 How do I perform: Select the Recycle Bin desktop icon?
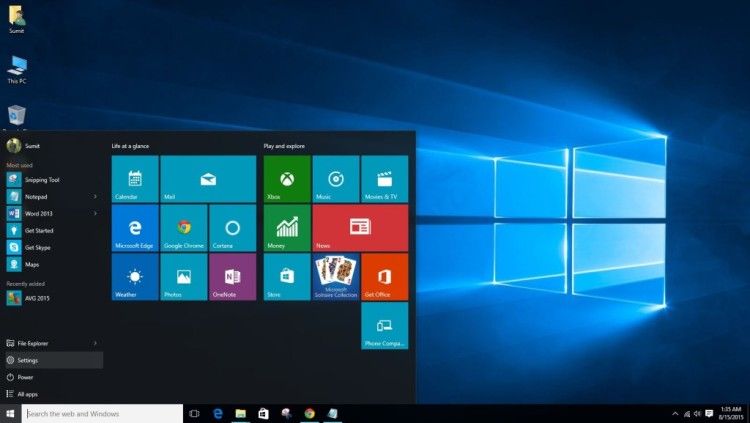[17, 118]
